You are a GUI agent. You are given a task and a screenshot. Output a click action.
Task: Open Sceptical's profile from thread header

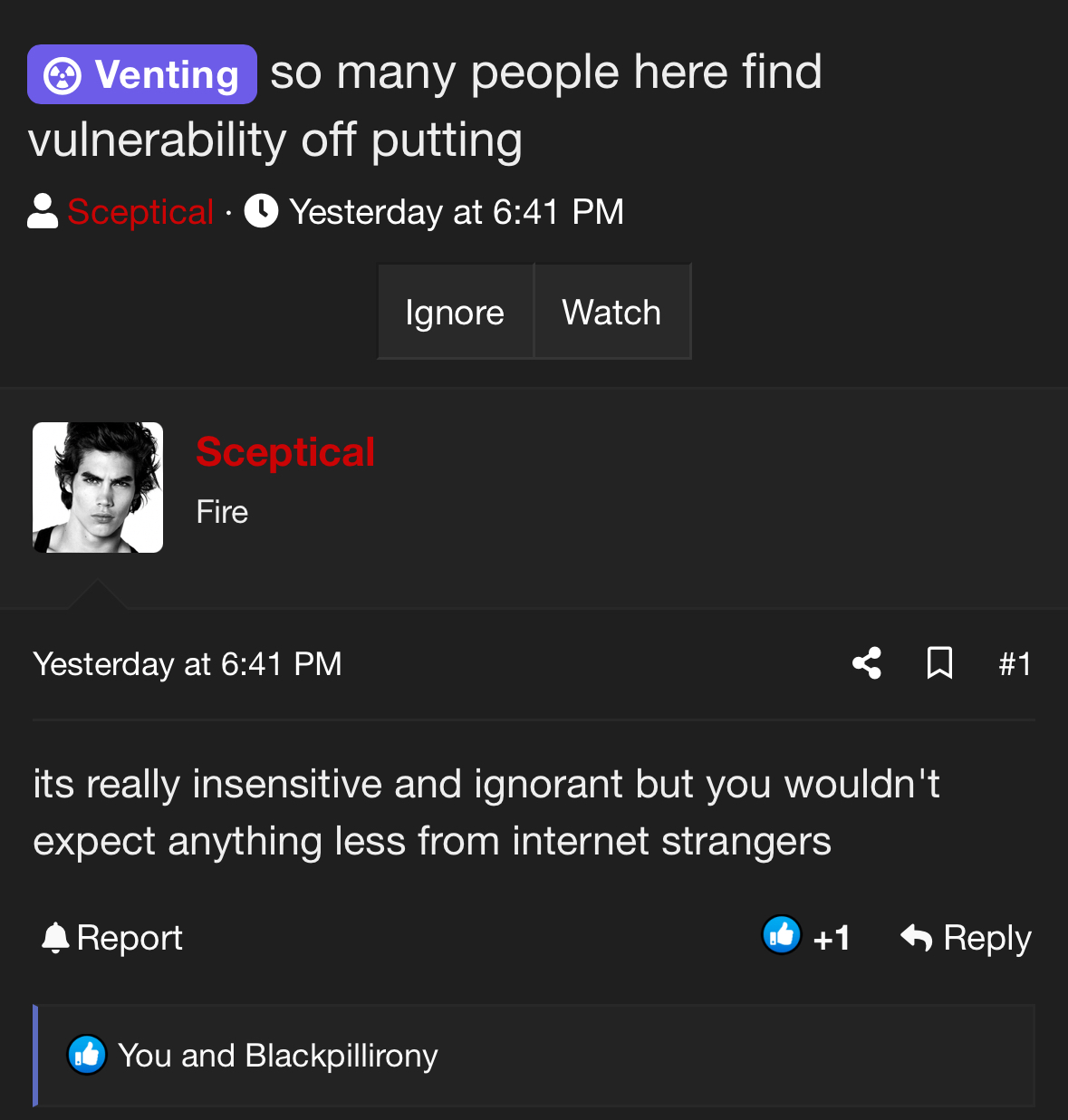tap(140, 211)
